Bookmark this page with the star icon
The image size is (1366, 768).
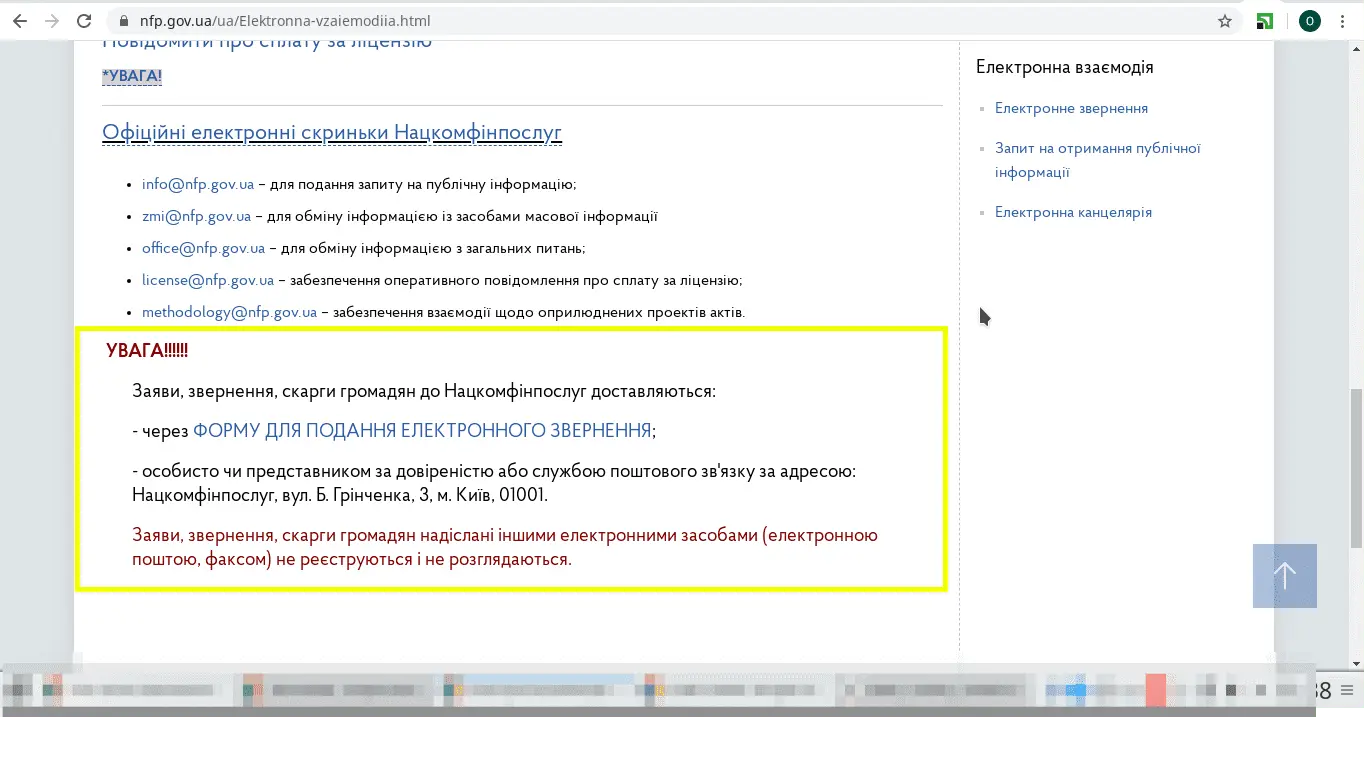1225,21
